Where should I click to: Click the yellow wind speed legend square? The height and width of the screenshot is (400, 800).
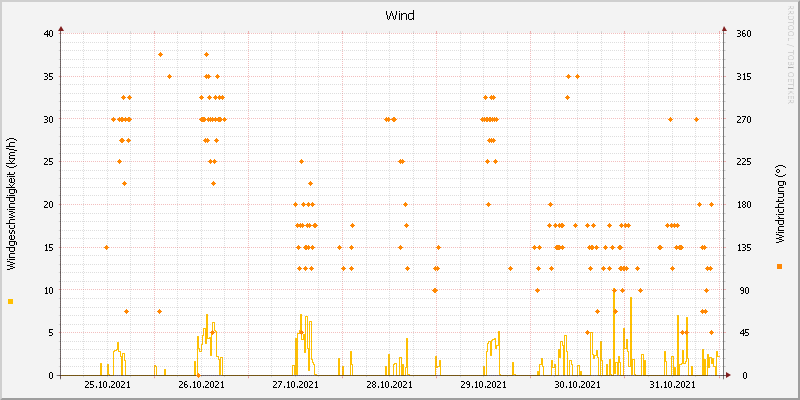[x=11, y=302]
